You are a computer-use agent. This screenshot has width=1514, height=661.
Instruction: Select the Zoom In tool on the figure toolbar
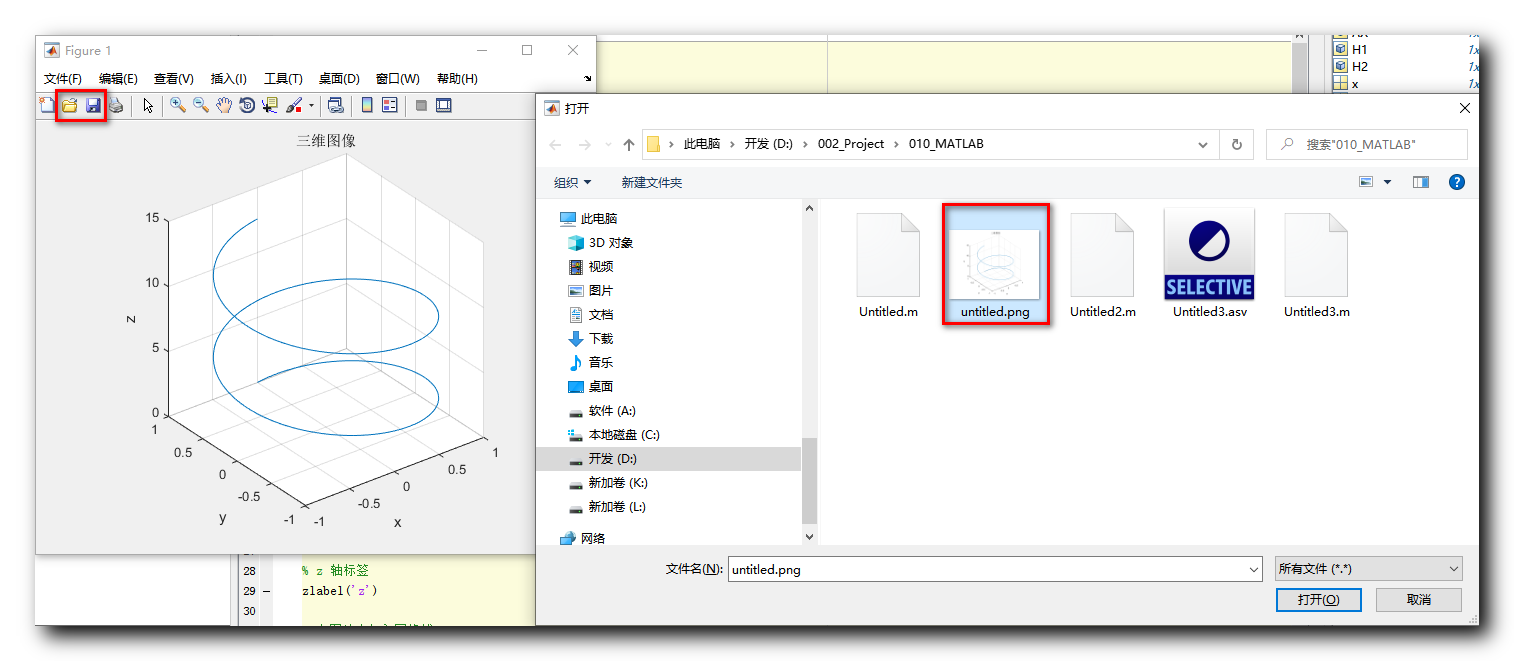click(177, 105)
